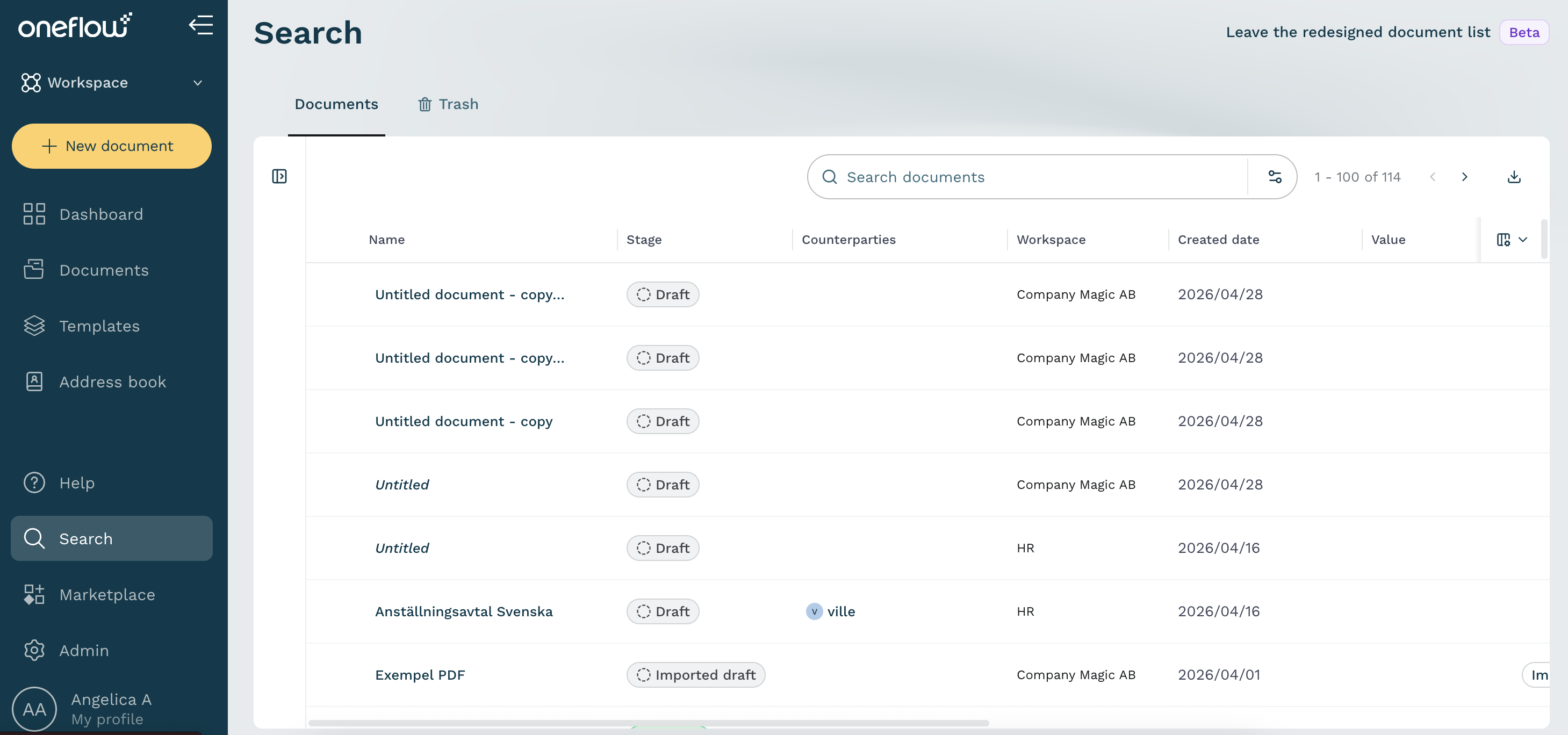Viewport: 1568px width, 735px height.
Task: Click the Imported draft stage badge
Action: (x=696, y=675)
